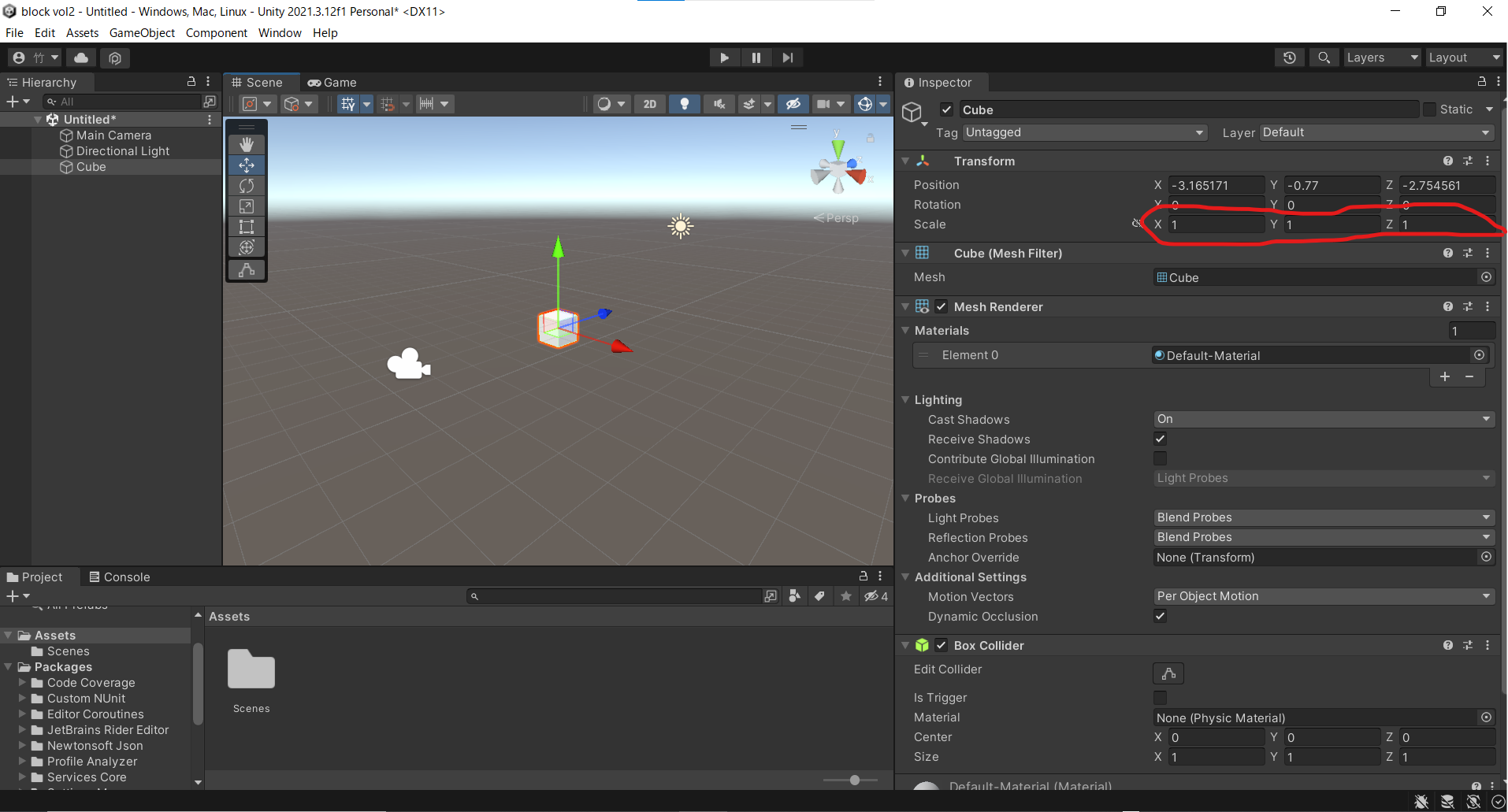Click the Pause button
The width and height of the screenshot is (1508, 812).
[756, 57]
